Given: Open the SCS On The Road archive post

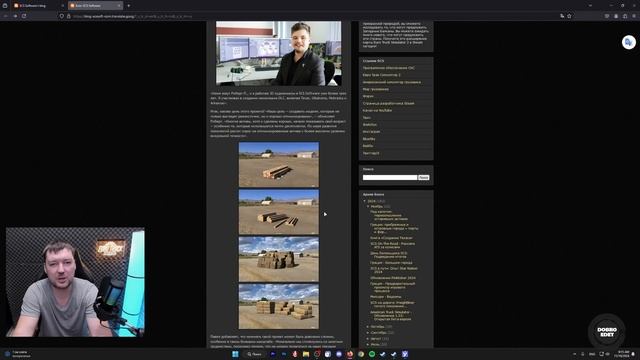Looking at the screenshot, I should click(x=393, y=245).
